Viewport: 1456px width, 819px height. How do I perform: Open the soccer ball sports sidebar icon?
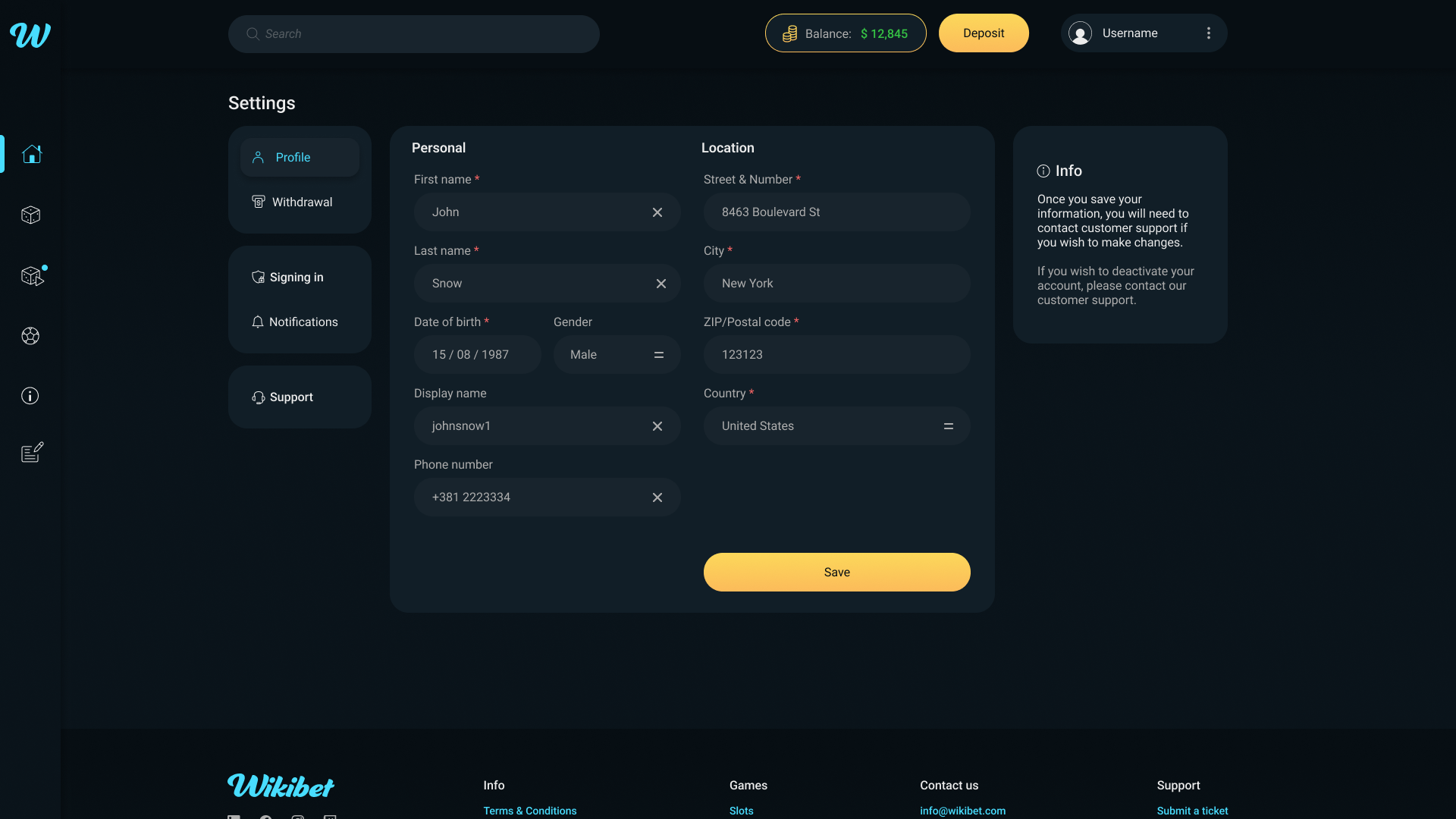coord(30,336)
